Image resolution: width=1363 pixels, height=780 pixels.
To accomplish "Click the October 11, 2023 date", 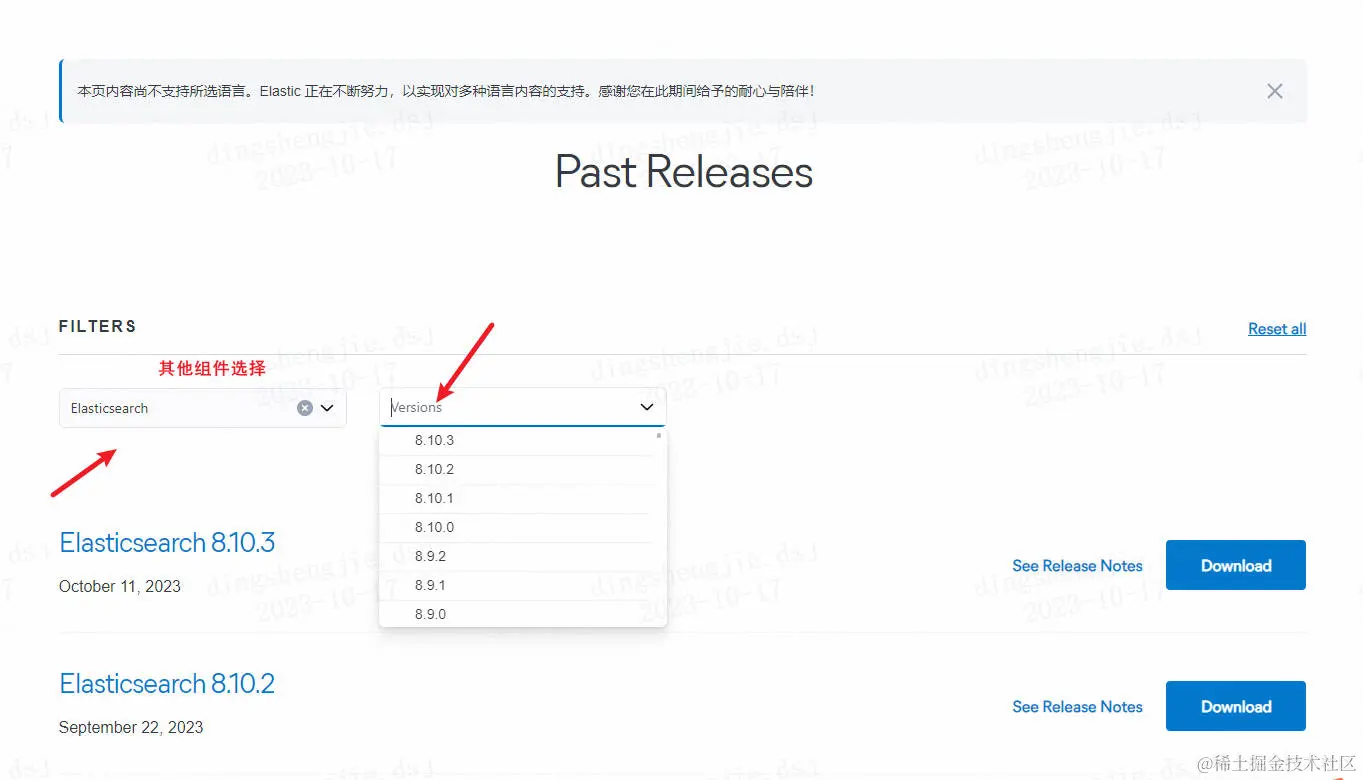I will pos(120,587).
